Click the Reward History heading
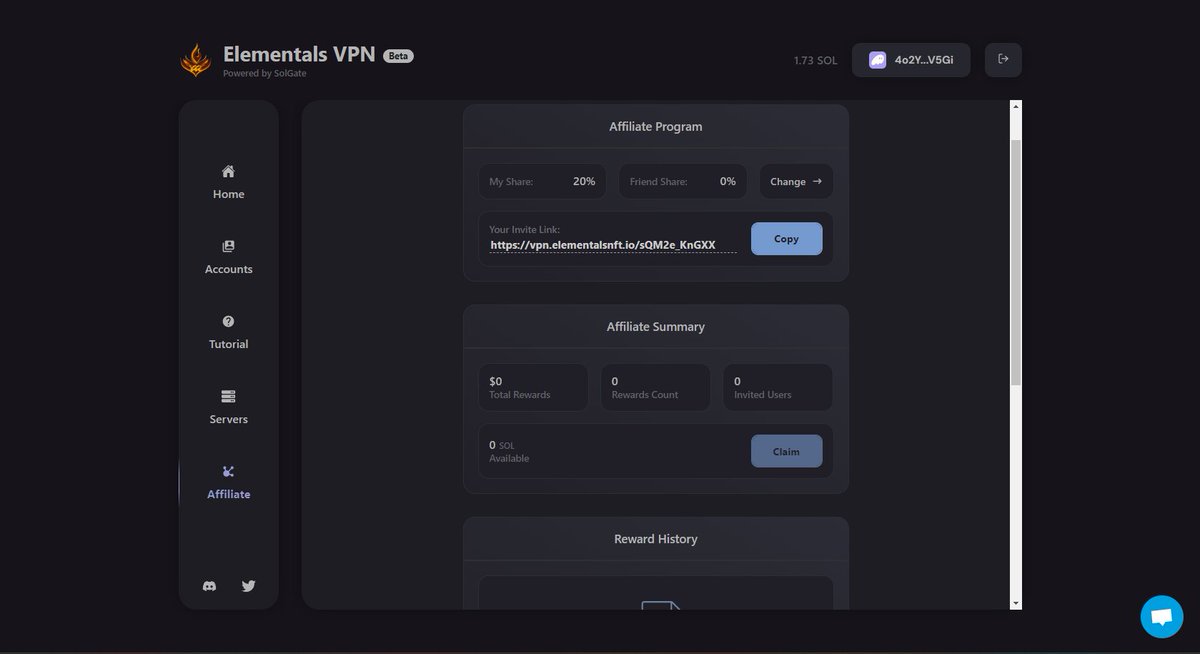1200x654 pixels. point(656,539)
